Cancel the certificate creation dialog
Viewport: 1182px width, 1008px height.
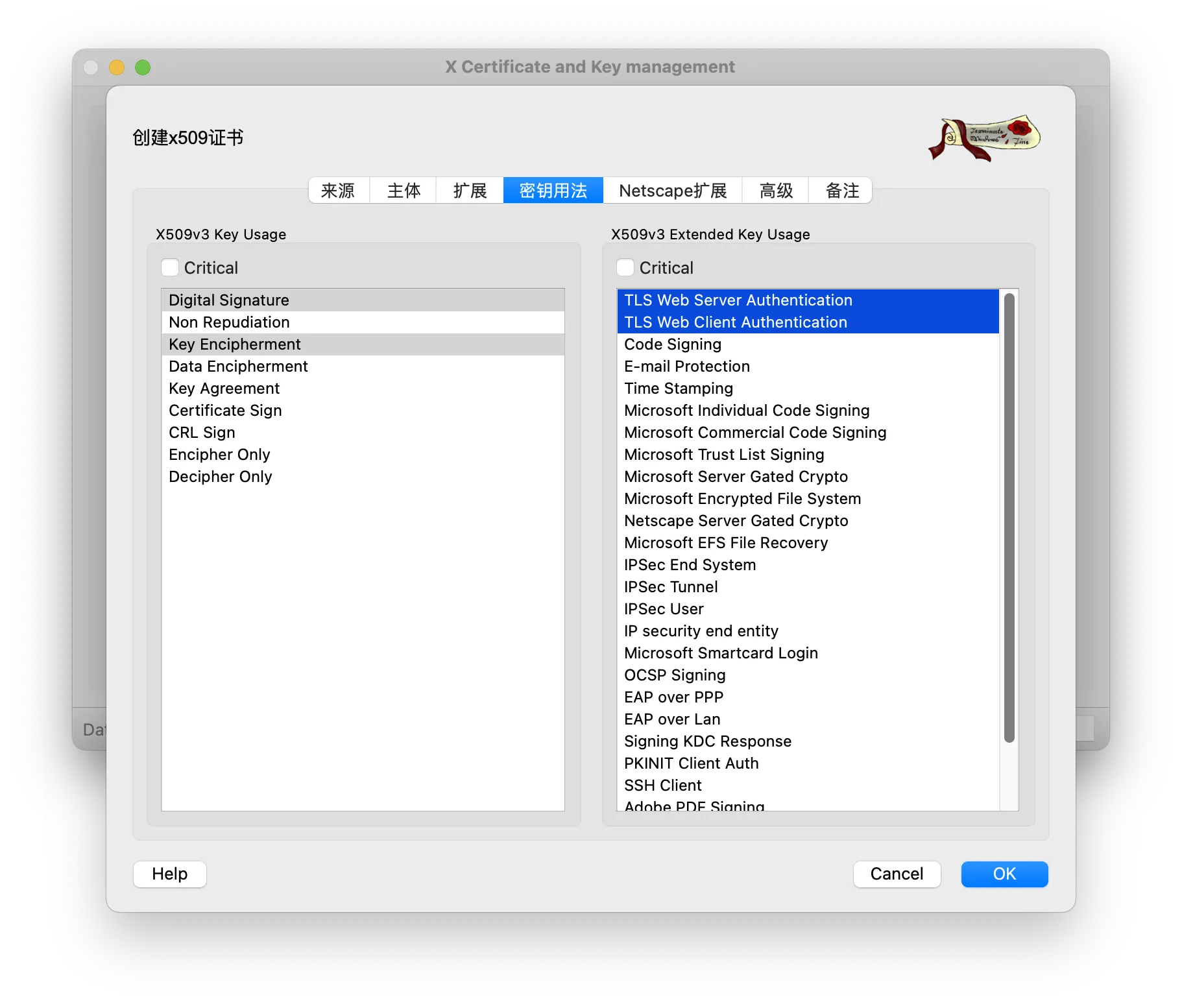coord(897,874)
